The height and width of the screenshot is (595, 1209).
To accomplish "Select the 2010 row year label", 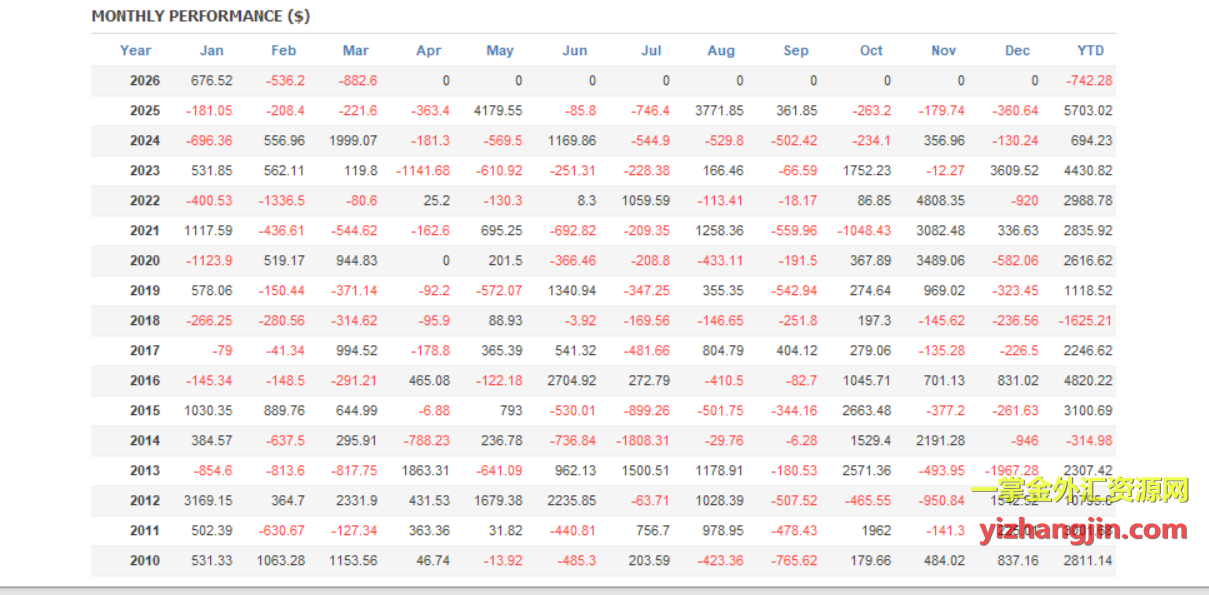I will coord(145,561).
